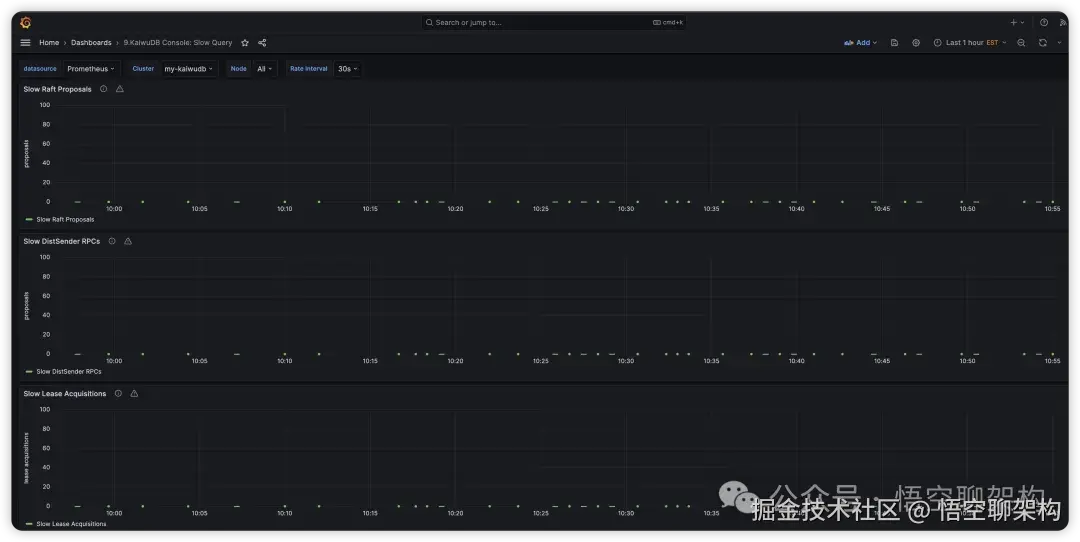Expand the my-kaiwudb Cluster dropdown
This screenshot has height=542, width=1080.
188,69
